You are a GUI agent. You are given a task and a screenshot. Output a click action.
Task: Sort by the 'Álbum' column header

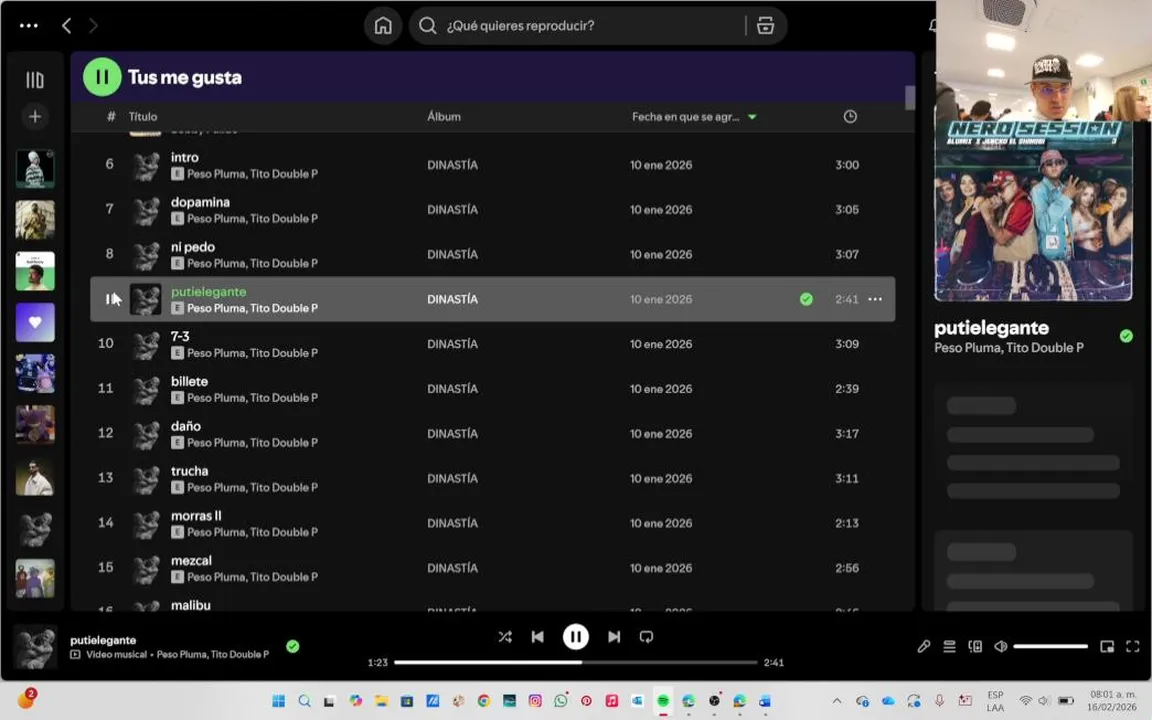pyautogui.click(x=444, y=116)
